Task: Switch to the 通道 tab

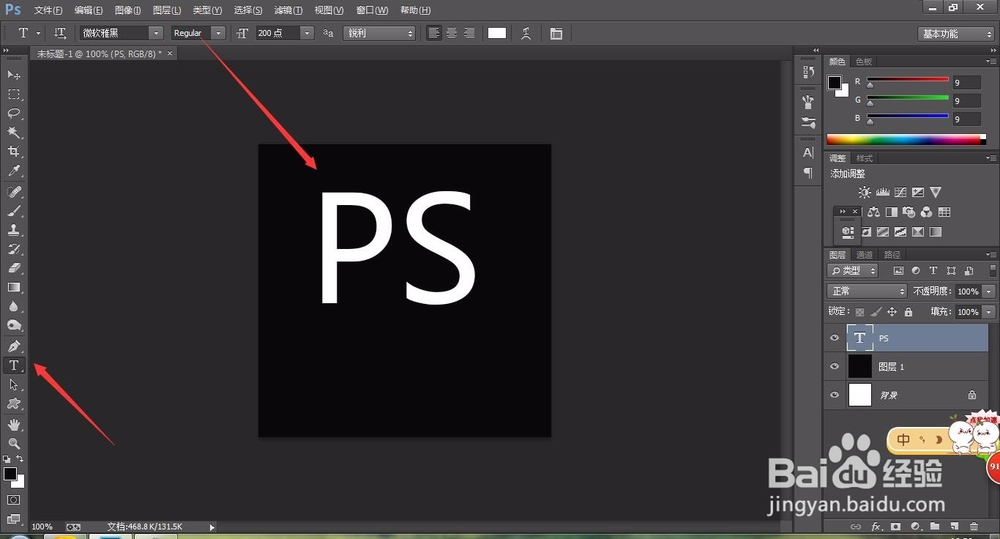Action: [x=864, y=255]
